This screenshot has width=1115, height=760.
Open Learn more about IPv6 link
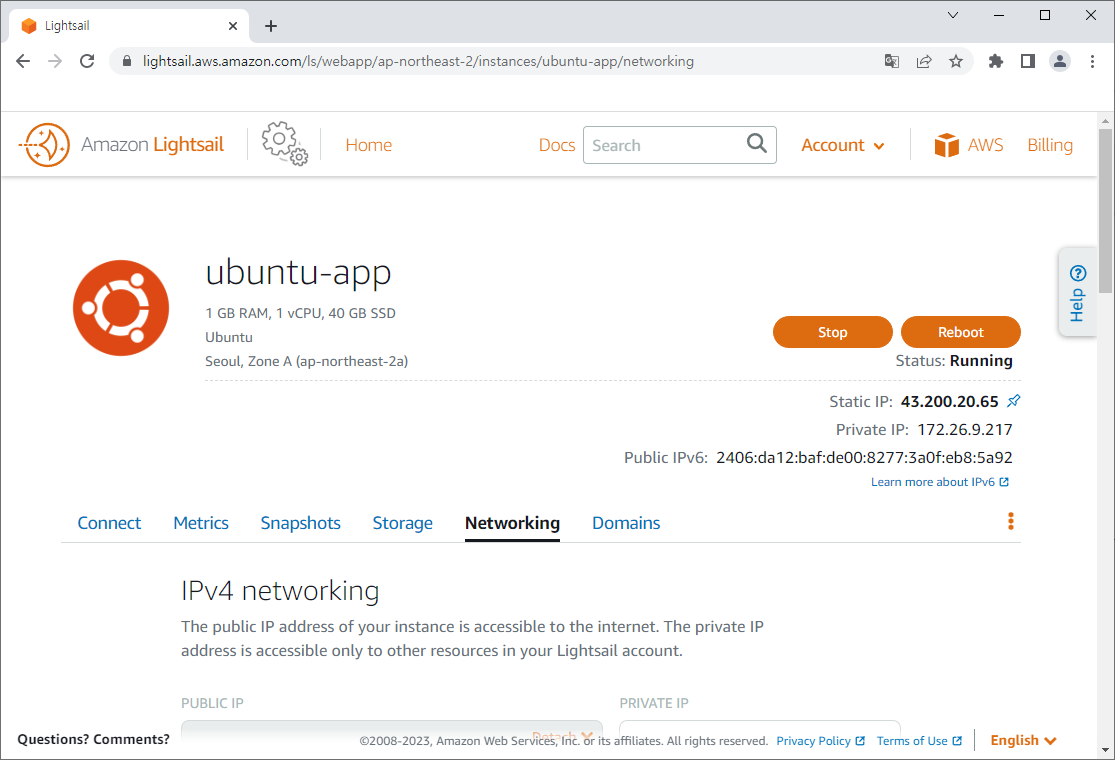tap(939, 482)
